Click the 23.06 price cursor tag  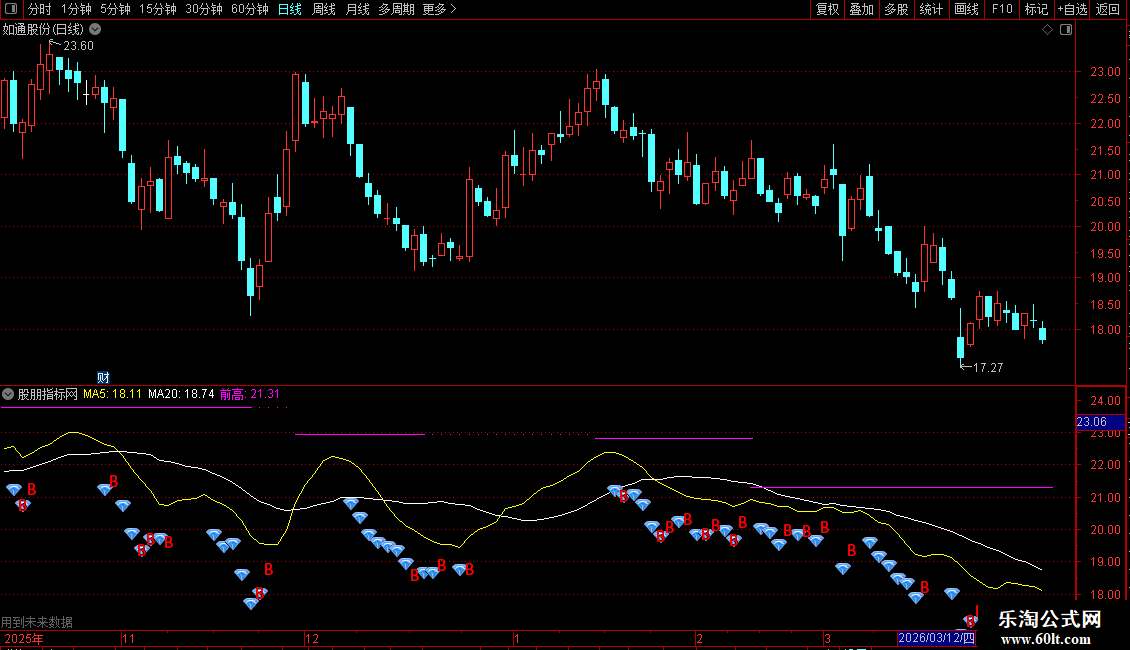pyautogui.click(x=1100, y=422)
